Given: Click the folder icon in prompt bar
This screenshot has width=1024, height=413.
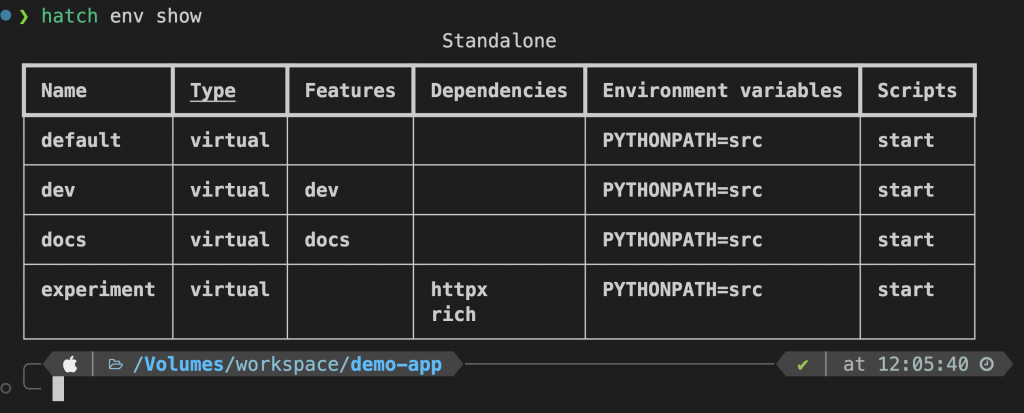Looking at the screenshot, I should pos(115,364).
